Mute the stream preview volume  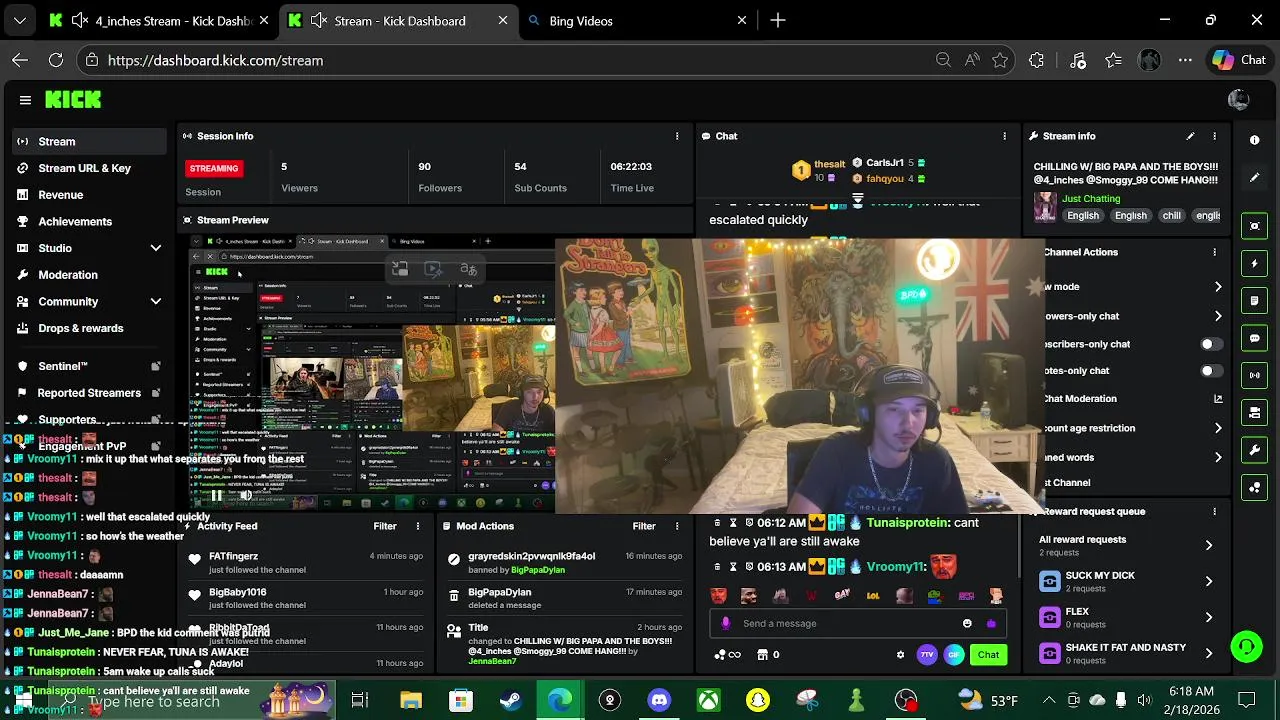point(246,496)
